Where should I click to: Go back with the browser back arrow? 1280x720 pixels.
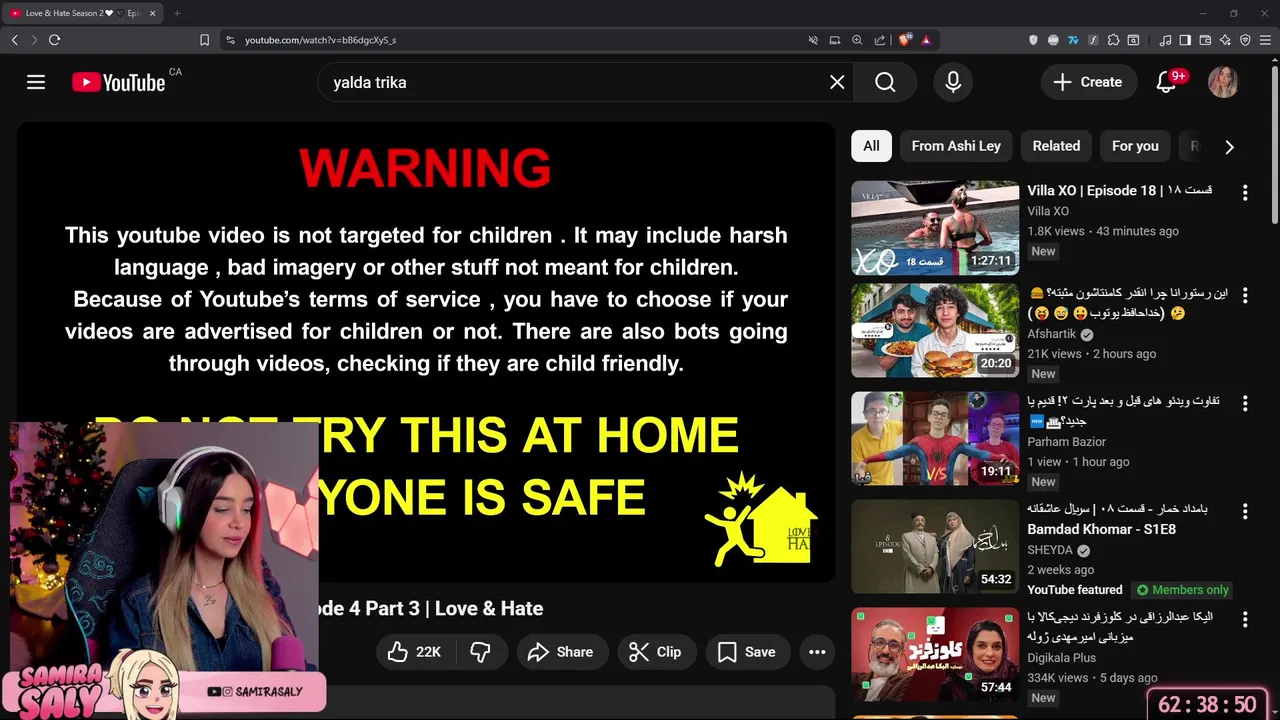[14, 40]
